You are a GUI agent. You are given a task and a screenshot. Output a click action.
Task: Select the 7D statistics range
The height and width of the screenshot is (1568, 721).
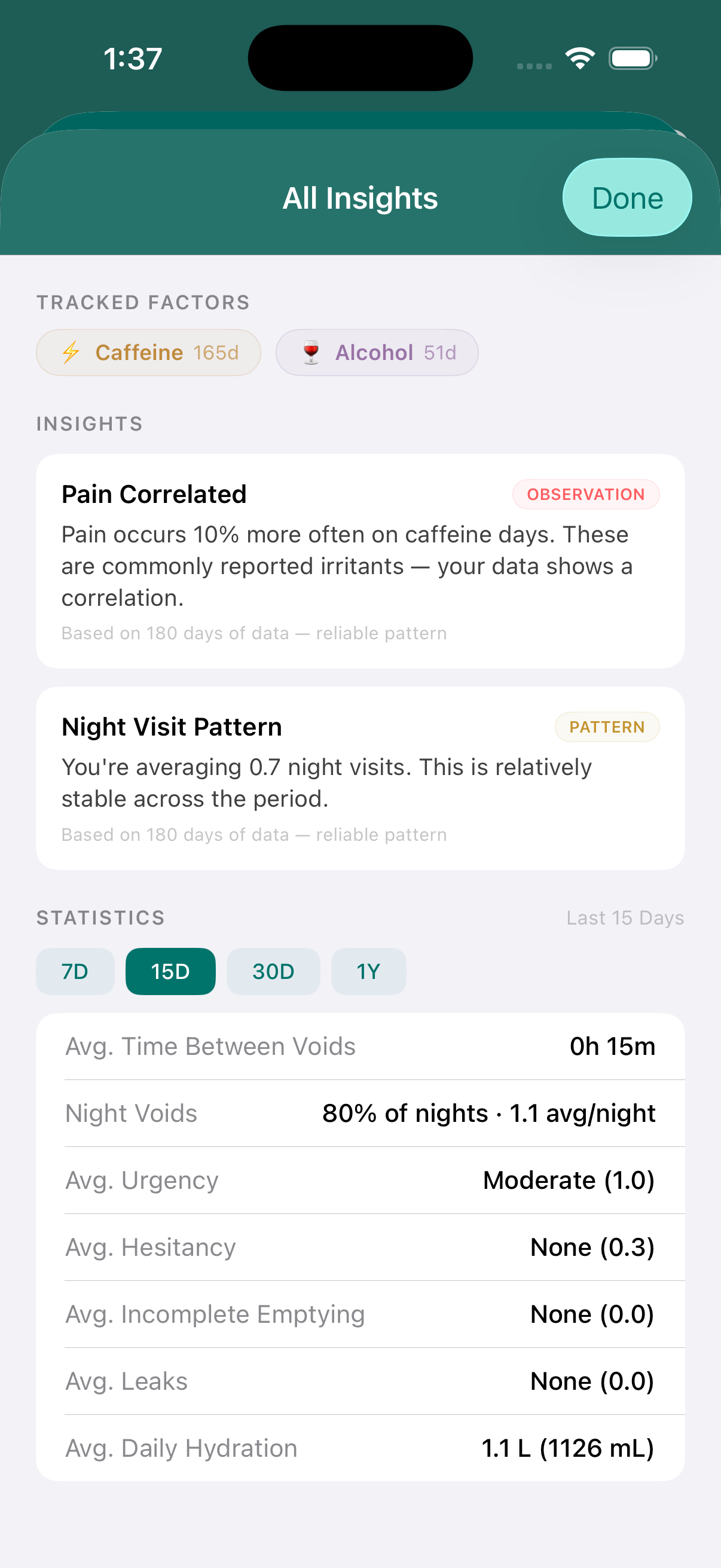click(75, 971)
